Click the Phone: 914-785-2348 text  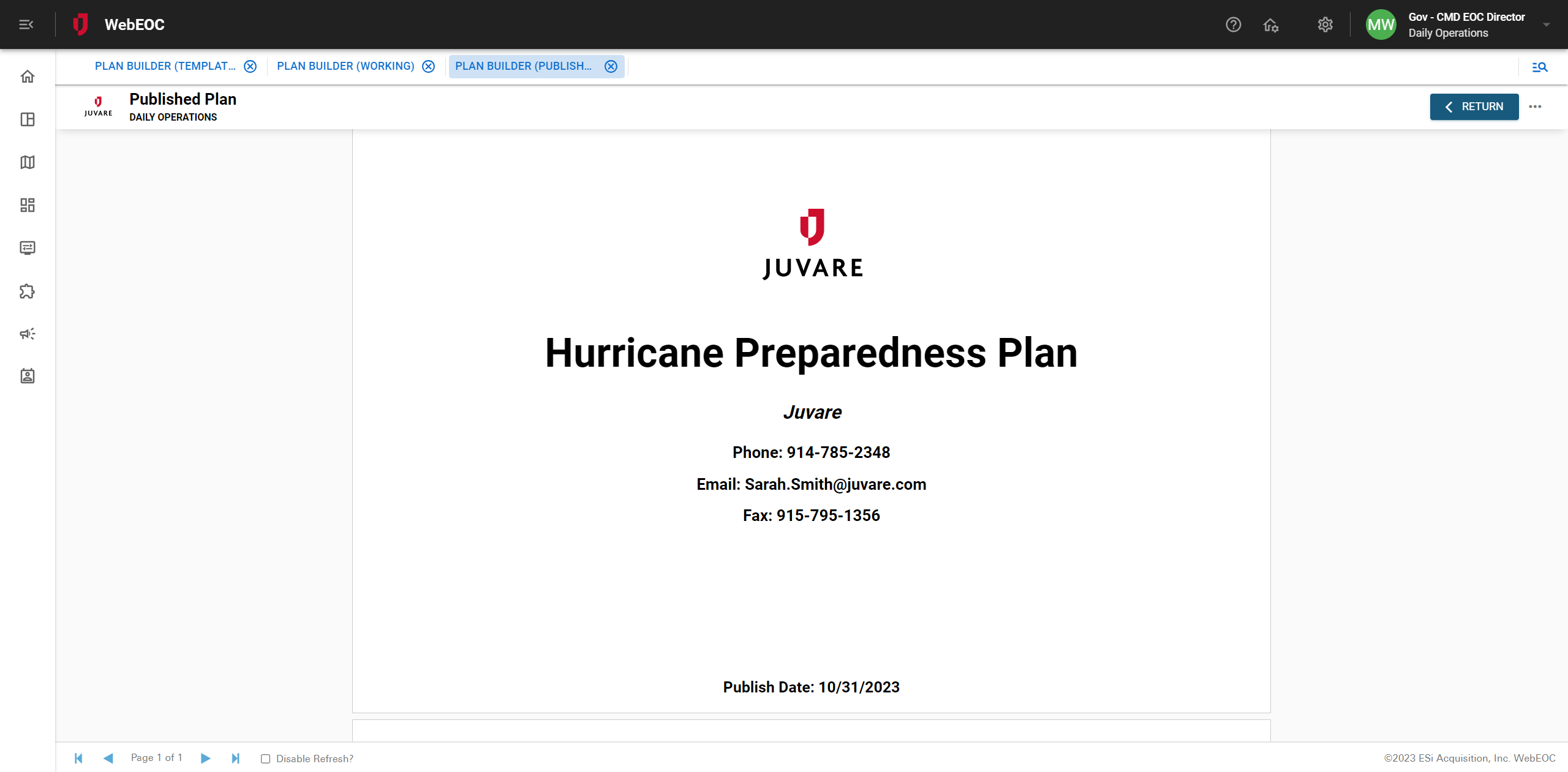811,452
